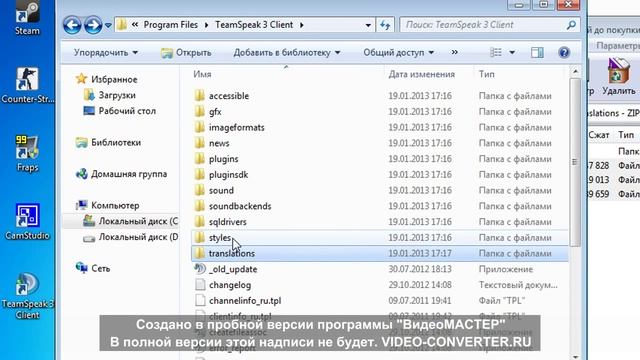The height and width of the screenshot is (360, 640).
Task: Click the date cell of the translations row
Action: tap(420, 253)
